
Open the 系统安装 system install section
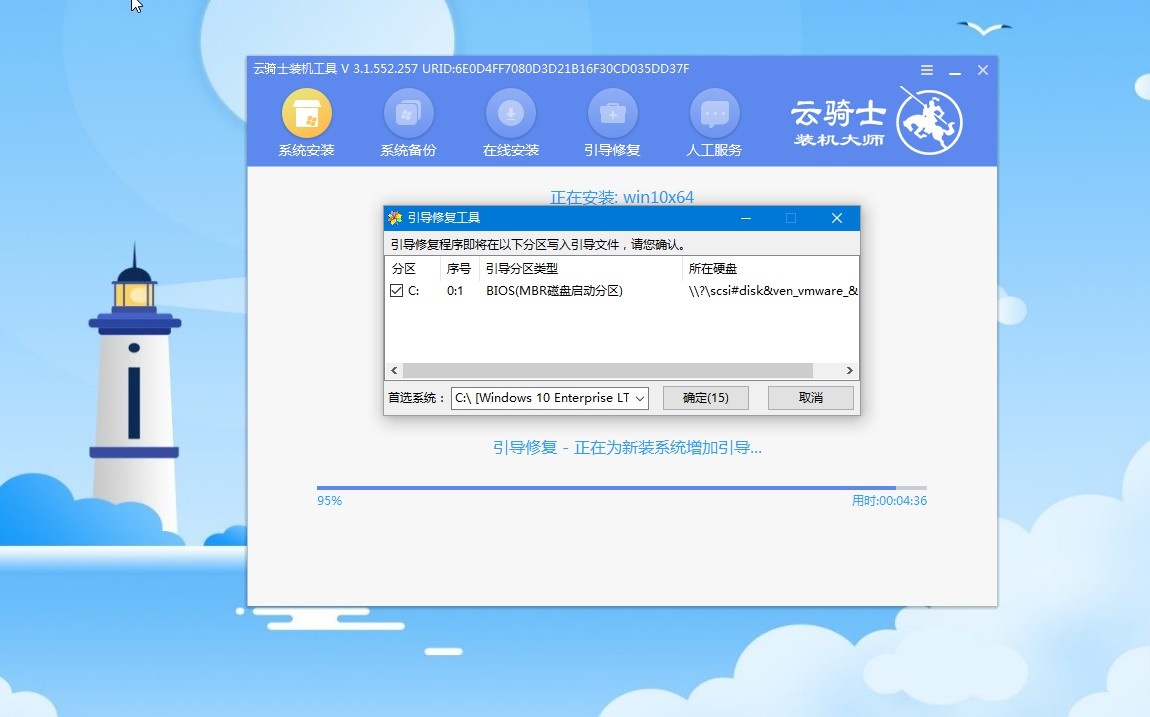pyautogui.click(x=307, y=123)
